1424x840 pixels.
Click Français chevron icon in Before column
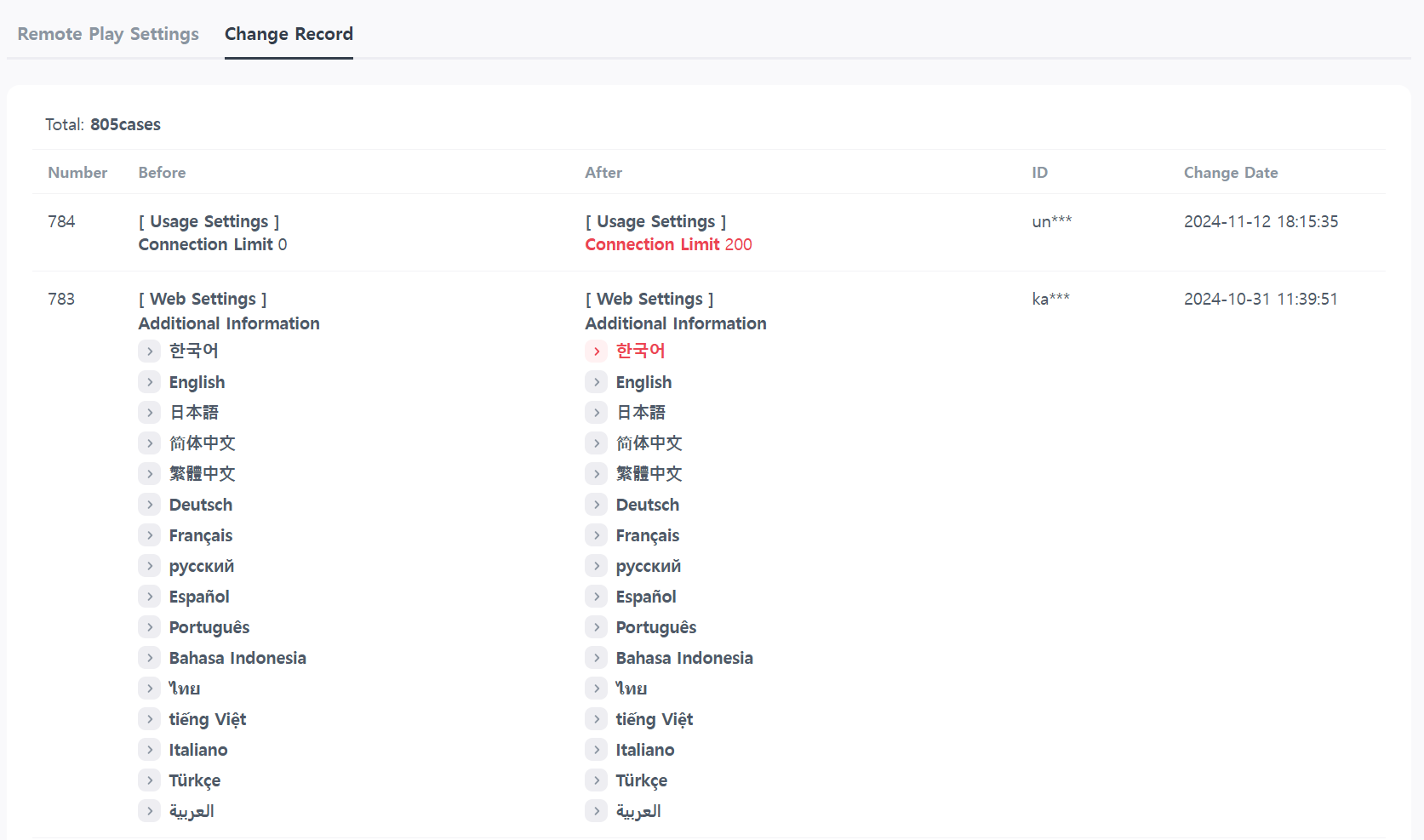click(150, 535)
